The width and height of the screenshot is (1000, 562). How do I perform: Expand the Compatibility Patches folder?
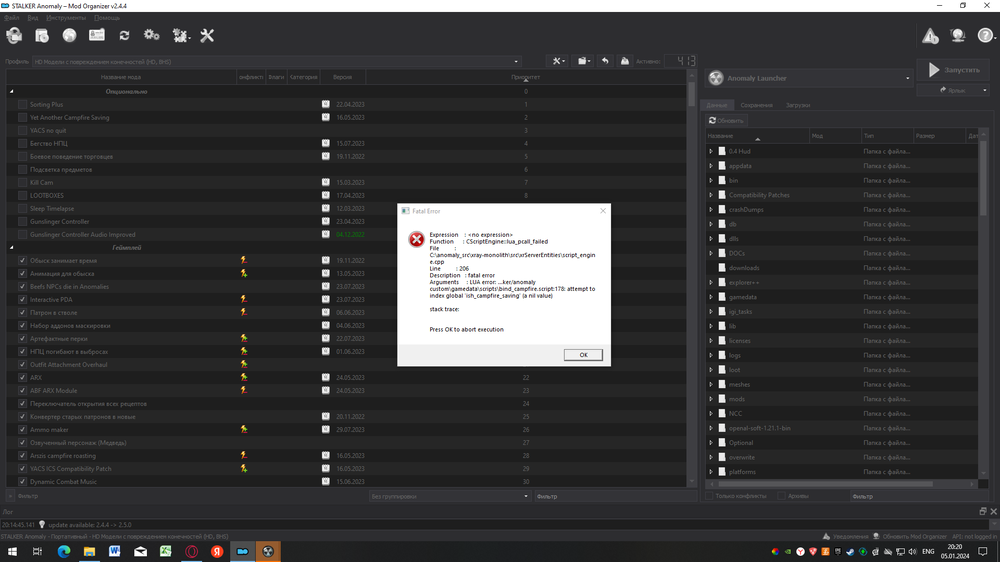tap(711, 195)
